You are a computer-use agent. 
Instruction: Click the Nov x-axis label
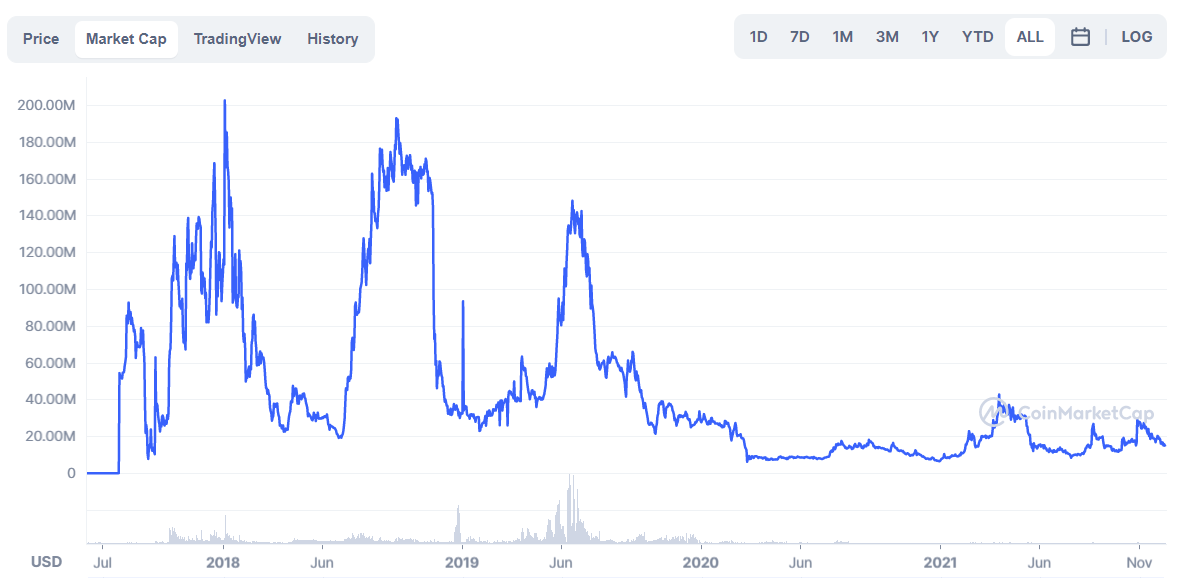pyautogui.click(x=1138, y=563)
